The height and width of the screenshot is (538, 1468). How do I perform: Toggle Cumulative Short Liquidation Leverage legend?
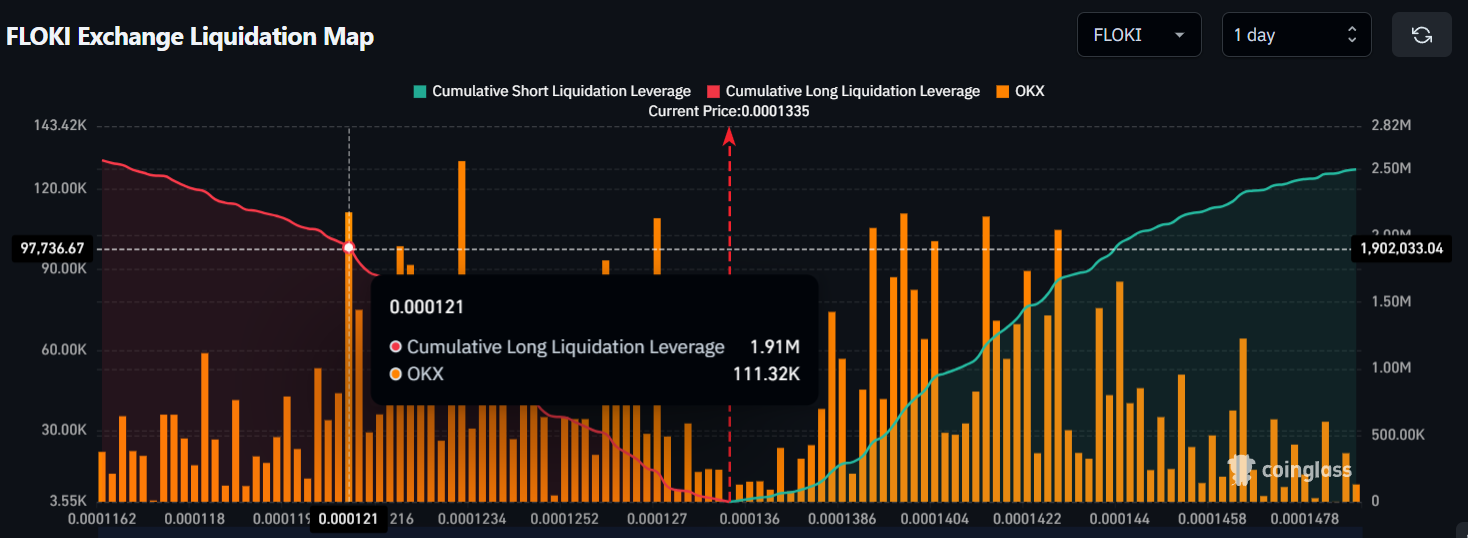tap(552, 91)
